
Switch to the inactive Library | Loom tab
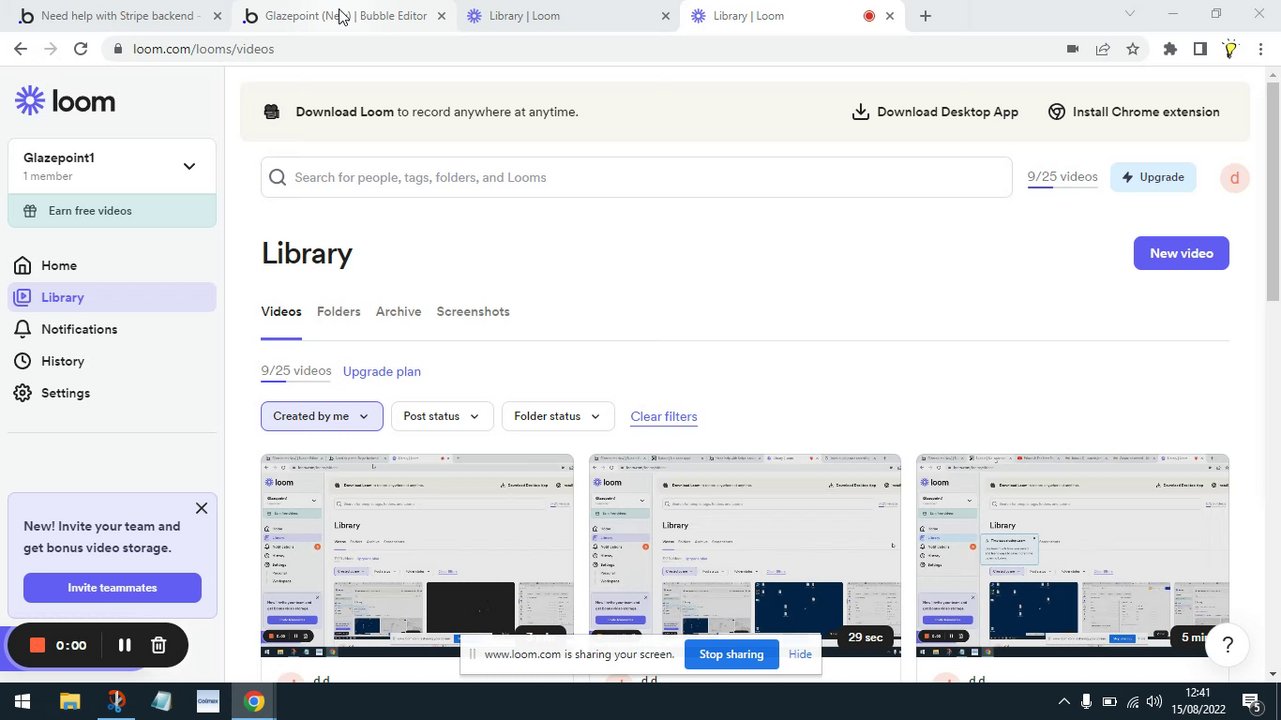pyautogui.click(x=567, y=16)
